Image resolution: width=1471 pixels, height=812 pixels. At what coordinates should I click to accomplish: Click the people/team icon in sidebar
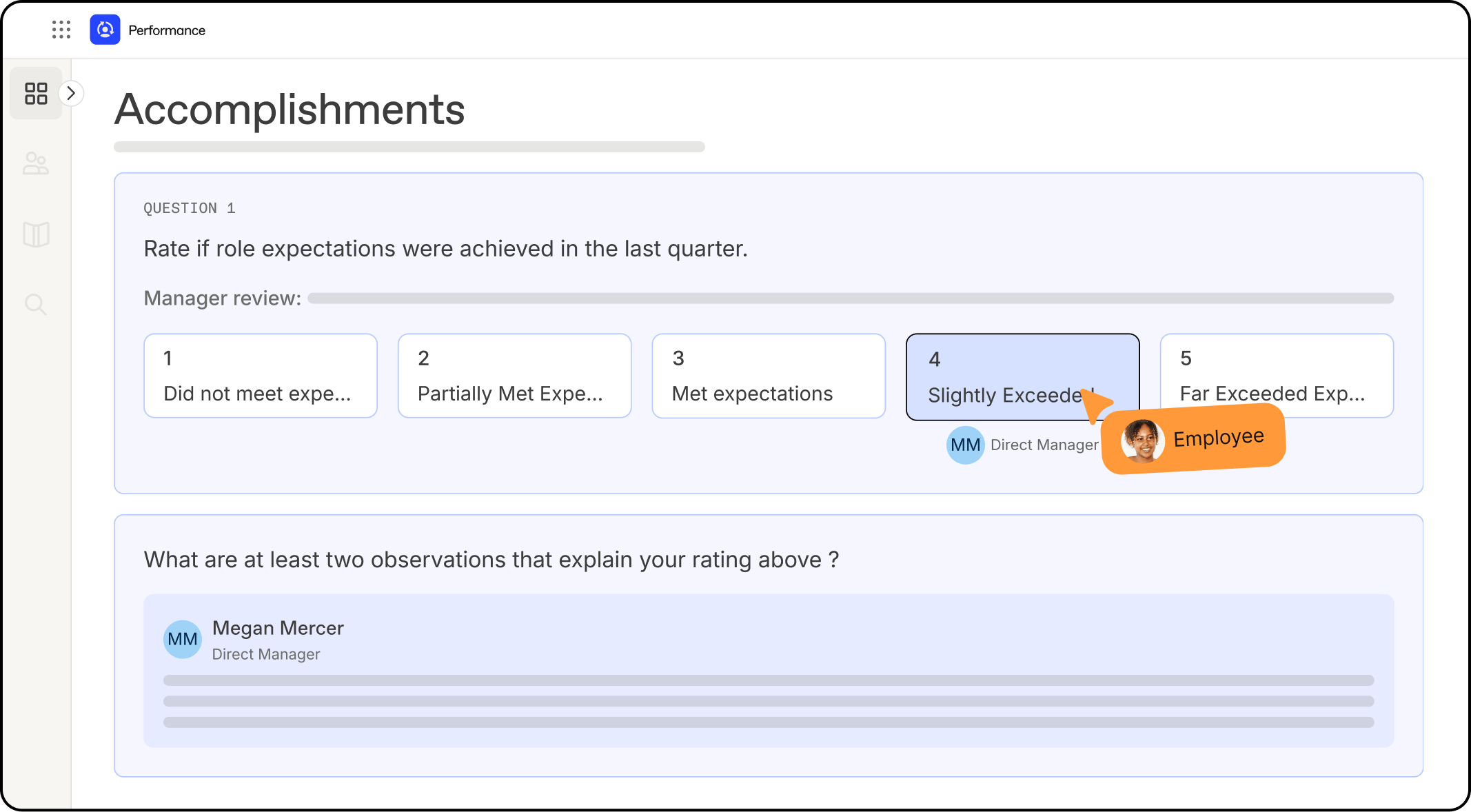pos(37,163)
